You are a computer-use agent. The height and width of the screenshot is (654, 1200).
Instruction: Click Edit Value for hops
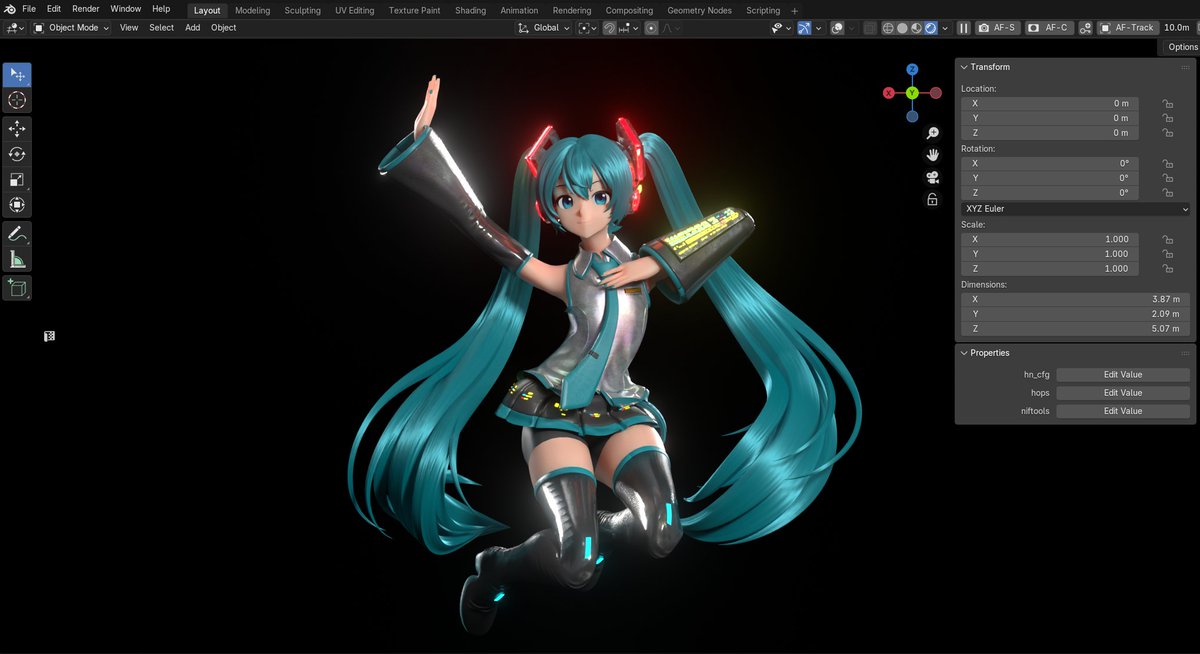(1123, 393)
